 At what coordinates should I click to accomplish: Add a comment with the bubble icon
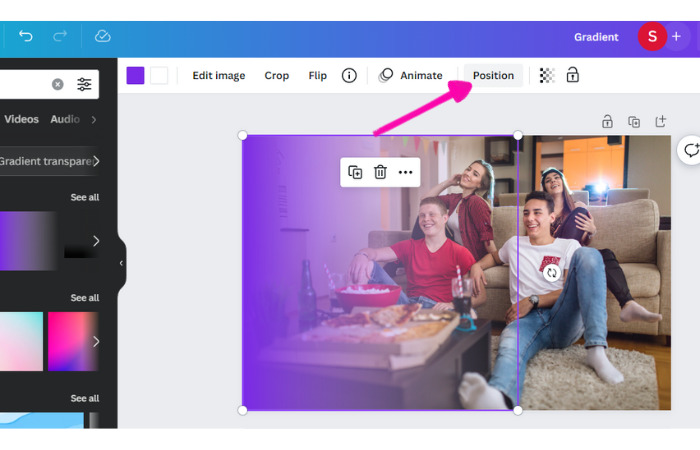(691, 150)
